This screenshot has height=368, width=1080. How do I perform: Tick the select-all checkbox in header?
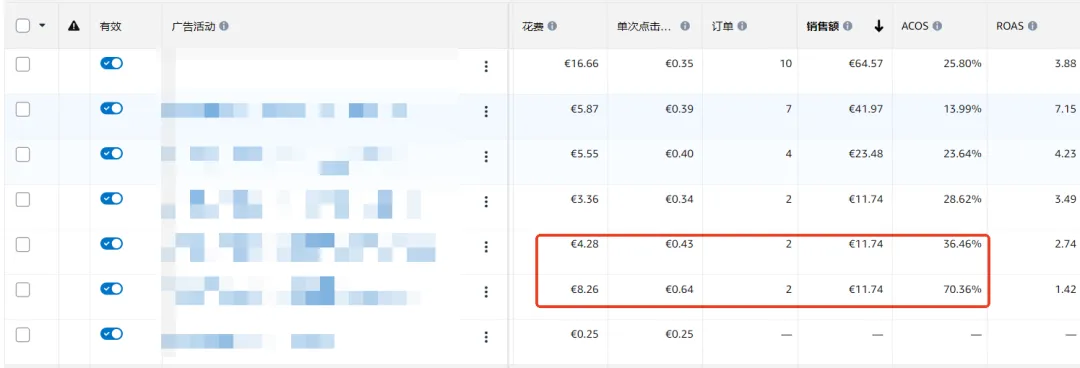[23, 25]
